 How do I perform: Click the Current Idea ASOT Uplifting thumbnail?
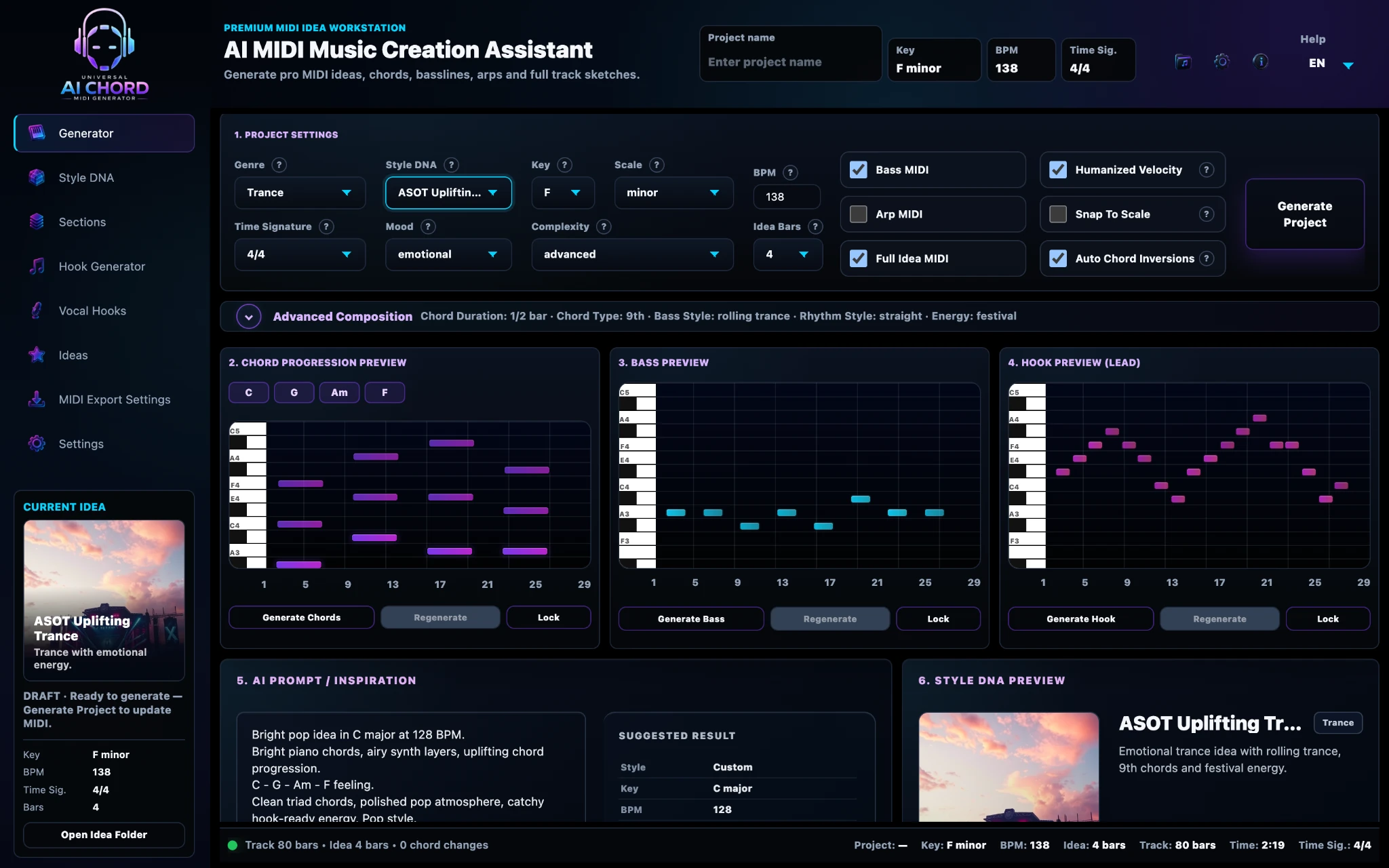pos(104,600)
